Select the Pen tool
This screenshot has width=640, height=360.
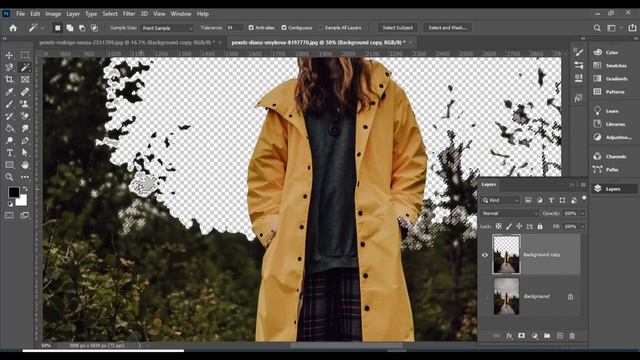pyautogui.click(x=25, y=140)
